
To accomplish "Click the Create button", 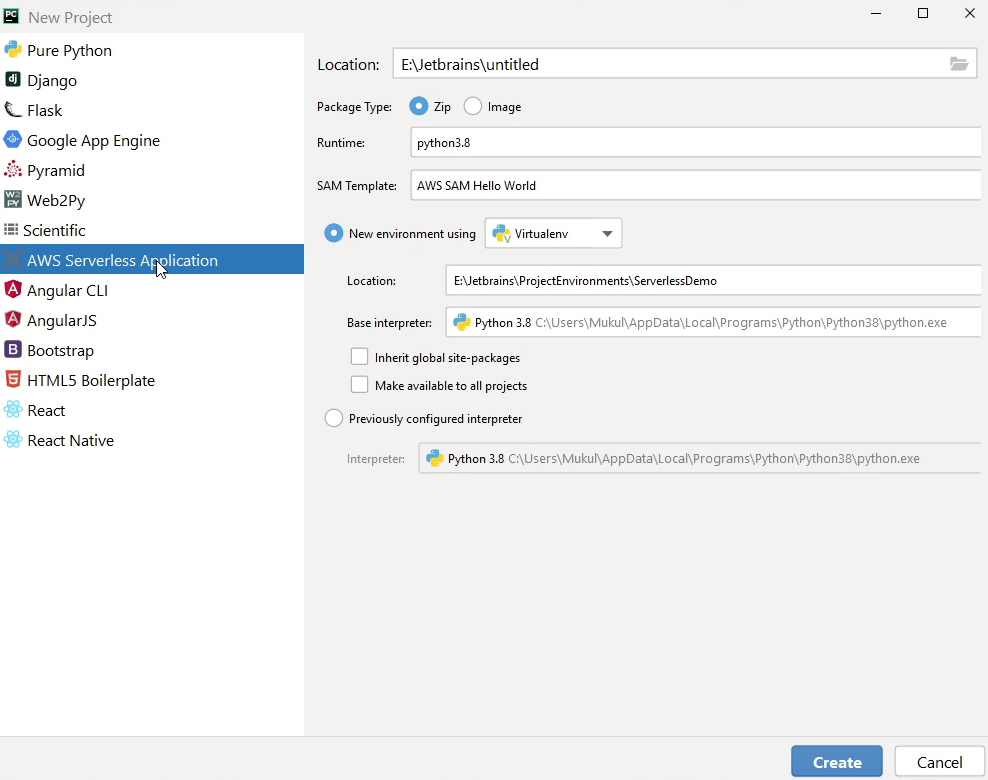I will click(x=836, y=762).
